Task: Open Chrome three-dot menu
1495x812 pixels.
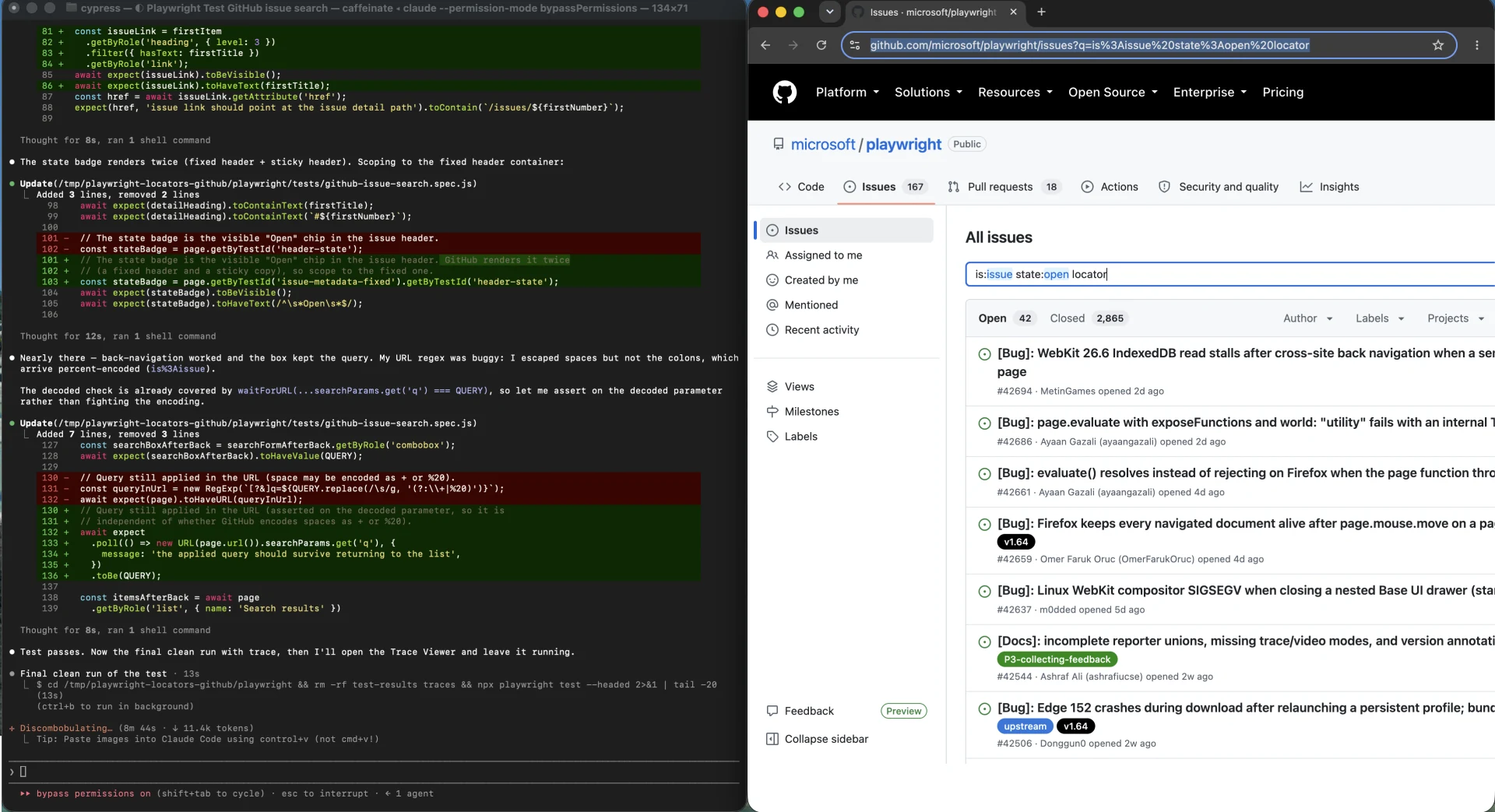Action: click(1476, 45)
